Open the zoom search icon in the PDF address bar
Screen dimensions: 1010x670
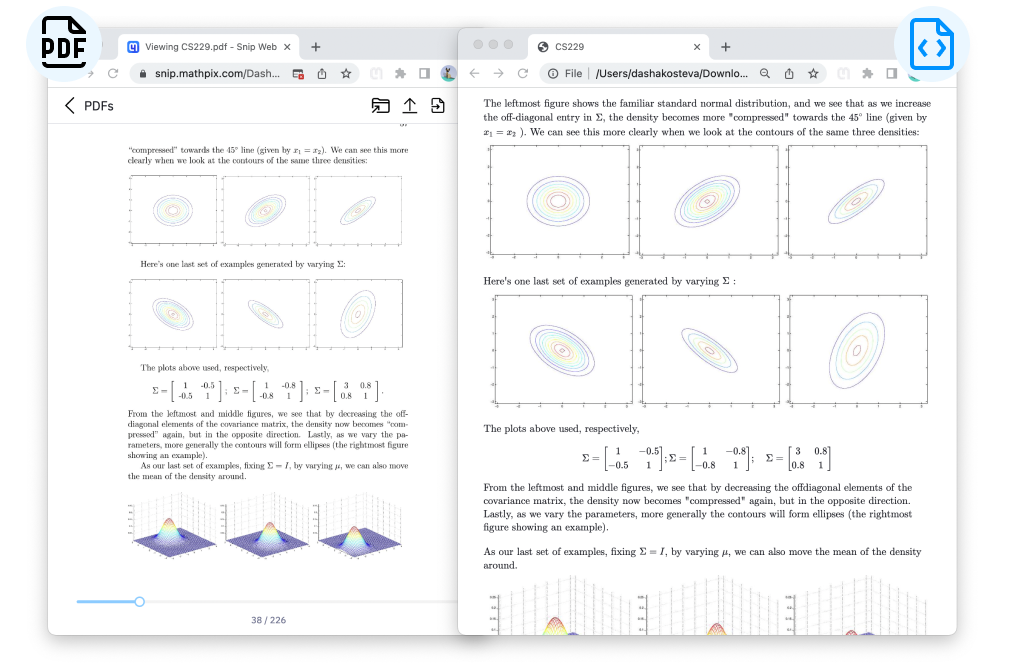click(765, 73)
